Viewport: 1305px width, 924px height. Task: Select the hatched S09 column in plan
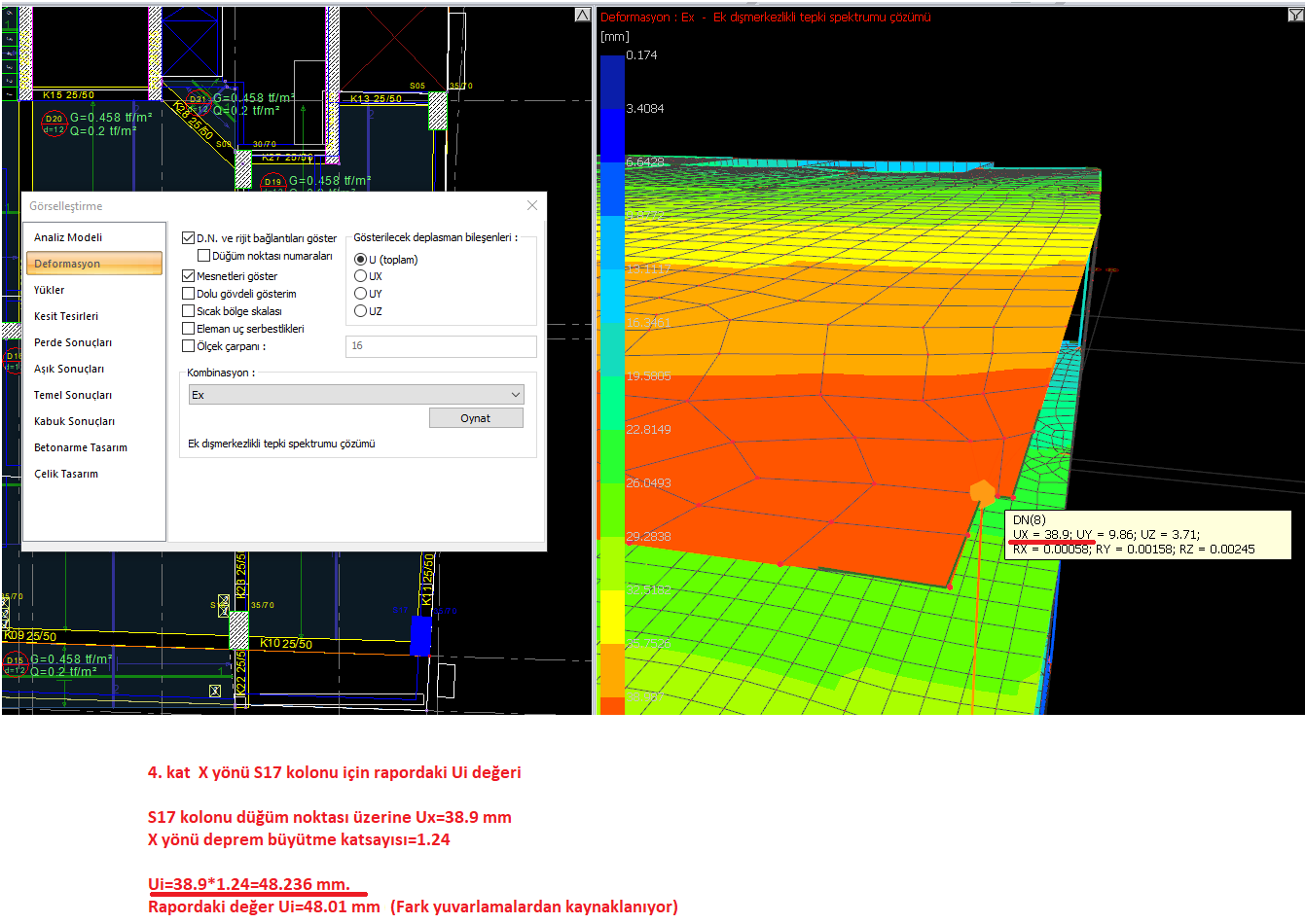[243, 168]
